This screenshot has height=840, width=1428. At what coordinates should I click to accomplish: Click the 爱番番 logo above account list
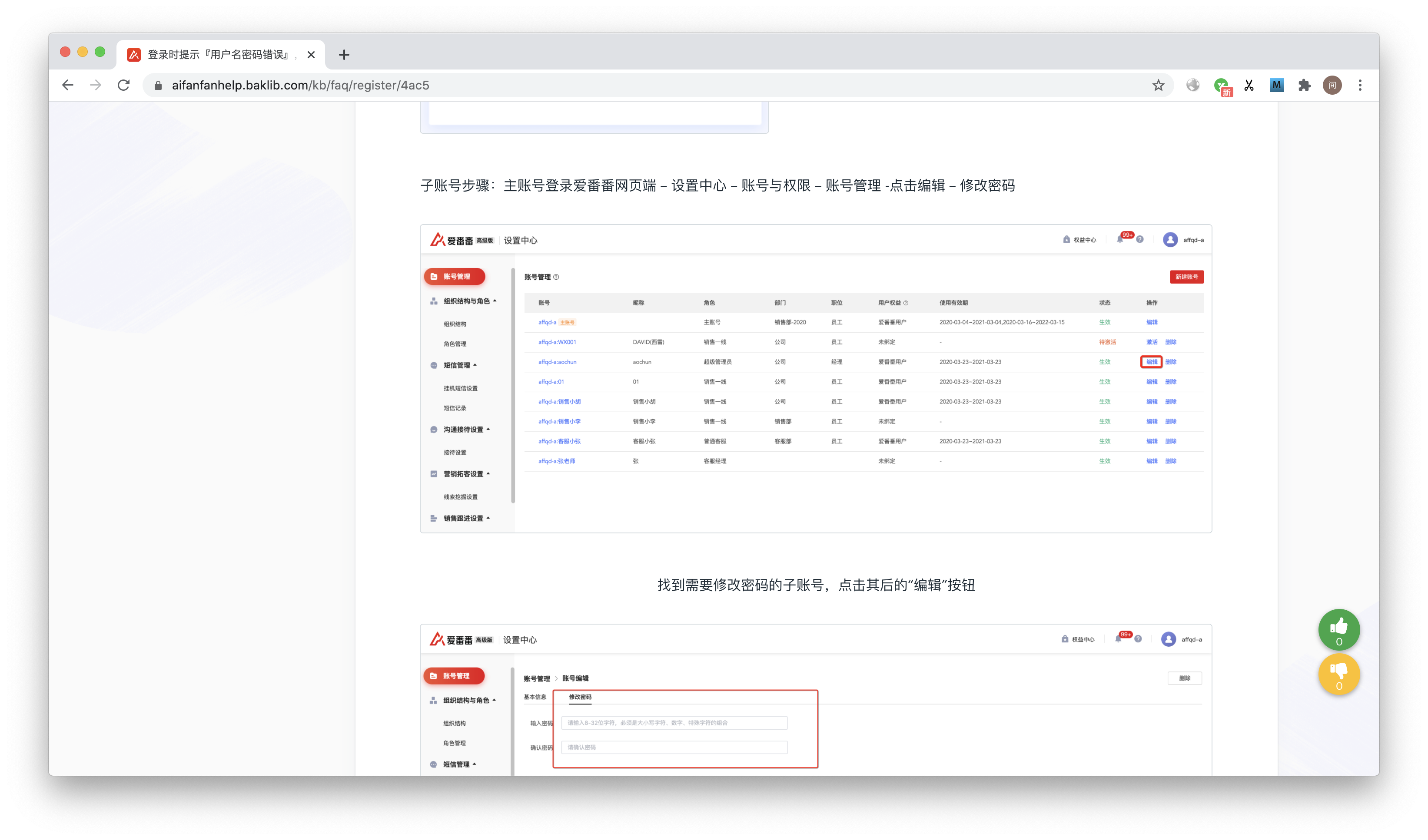point(452,240)
